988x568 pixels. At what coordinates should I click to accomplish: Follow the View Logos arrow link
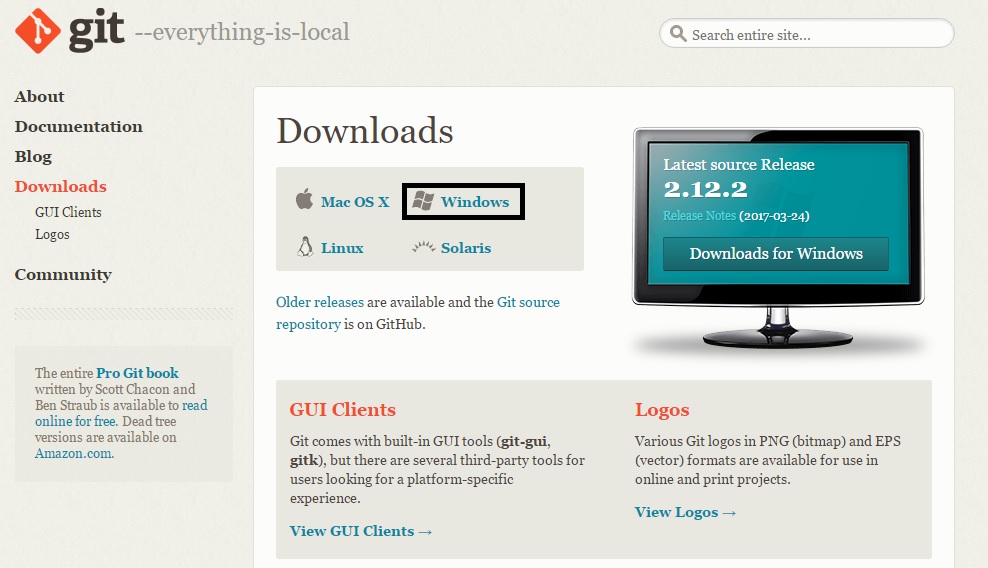click(685, 512)
